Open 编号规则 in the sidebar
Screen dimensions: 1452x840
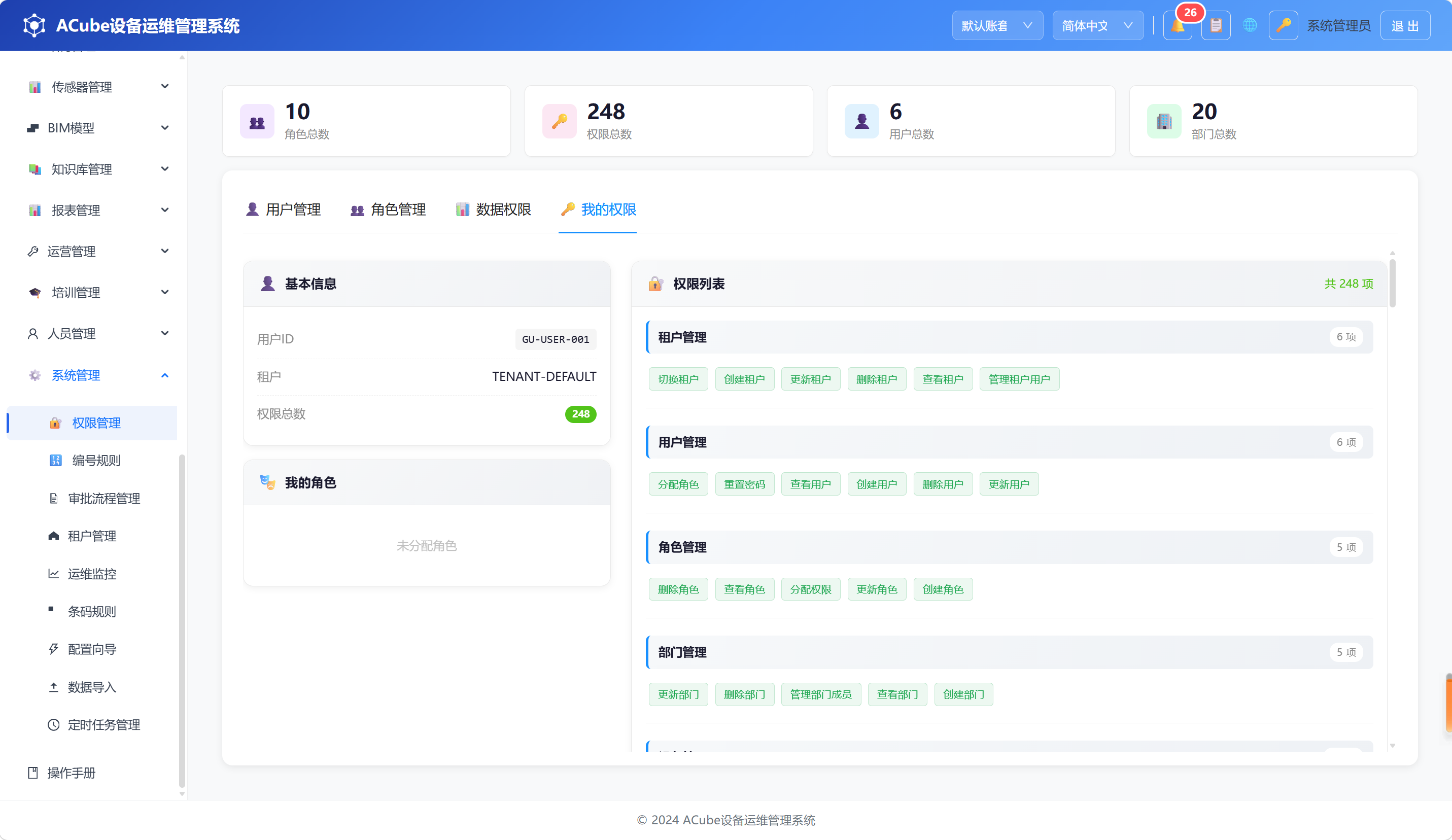click(x=92, y=461)
